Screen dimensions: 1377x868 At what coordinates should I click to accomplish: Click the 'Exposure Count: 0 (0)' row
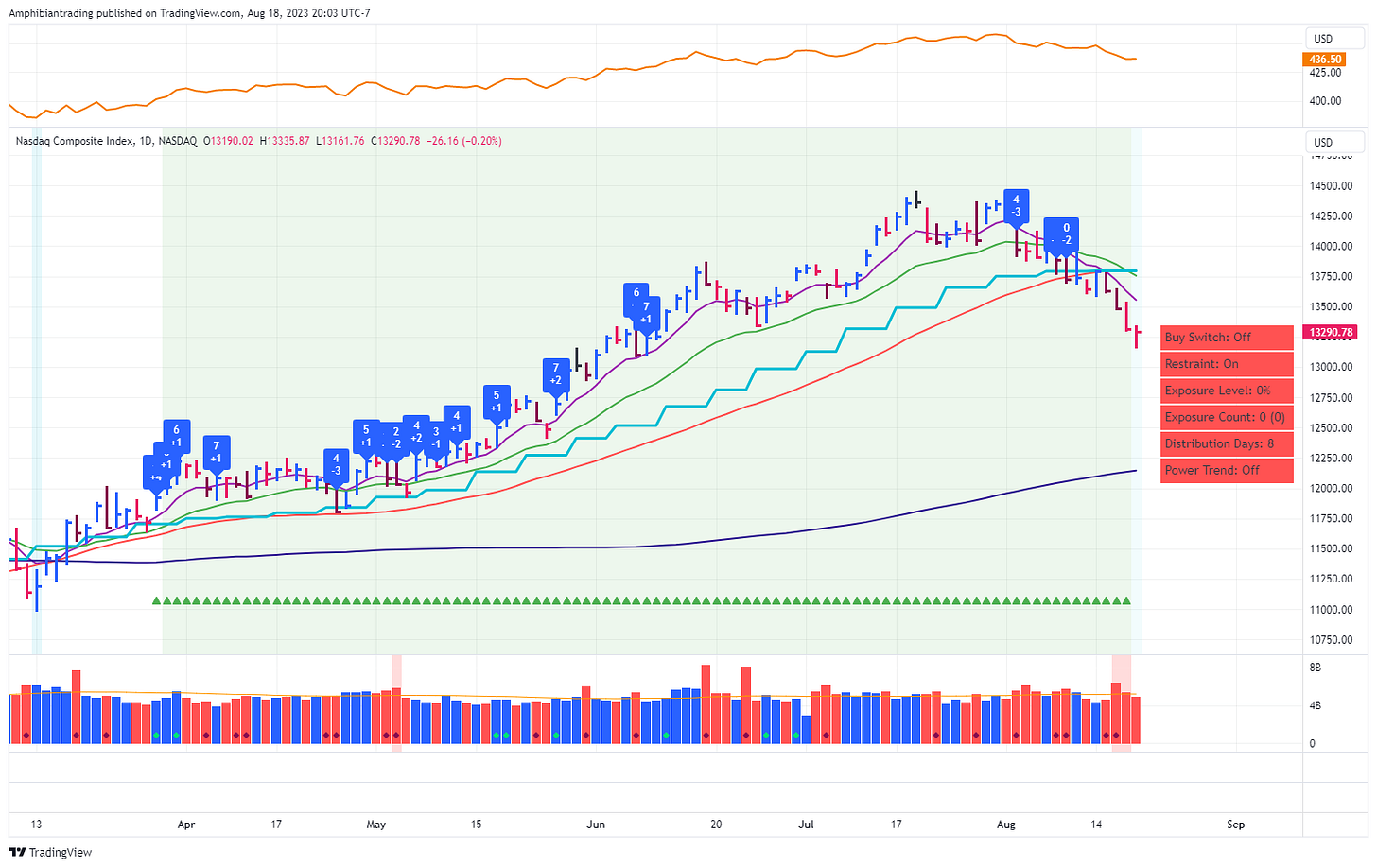click(1227, 417)
